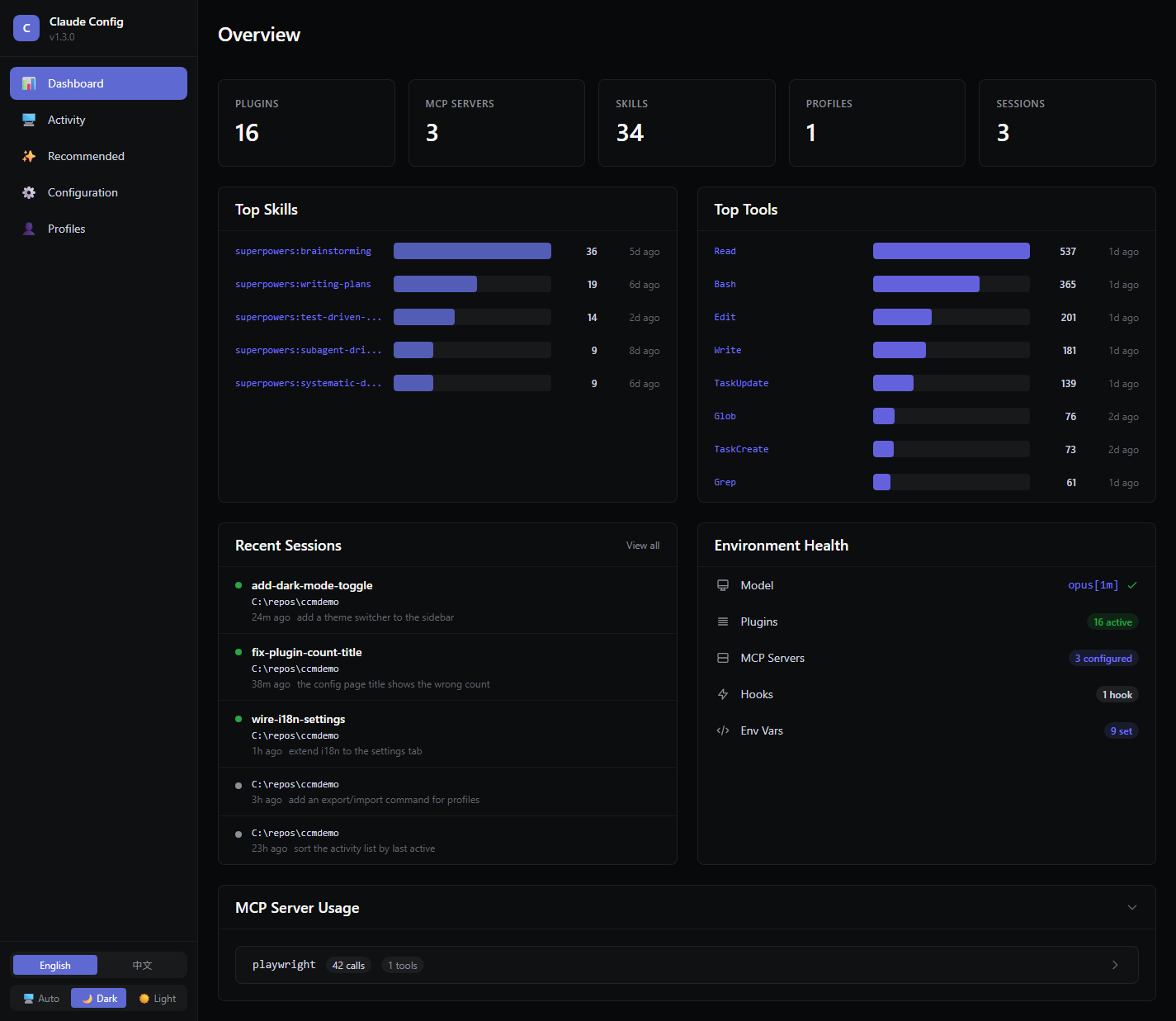
Task: Click the opus[1m] model value
Action: (1093, 585)
